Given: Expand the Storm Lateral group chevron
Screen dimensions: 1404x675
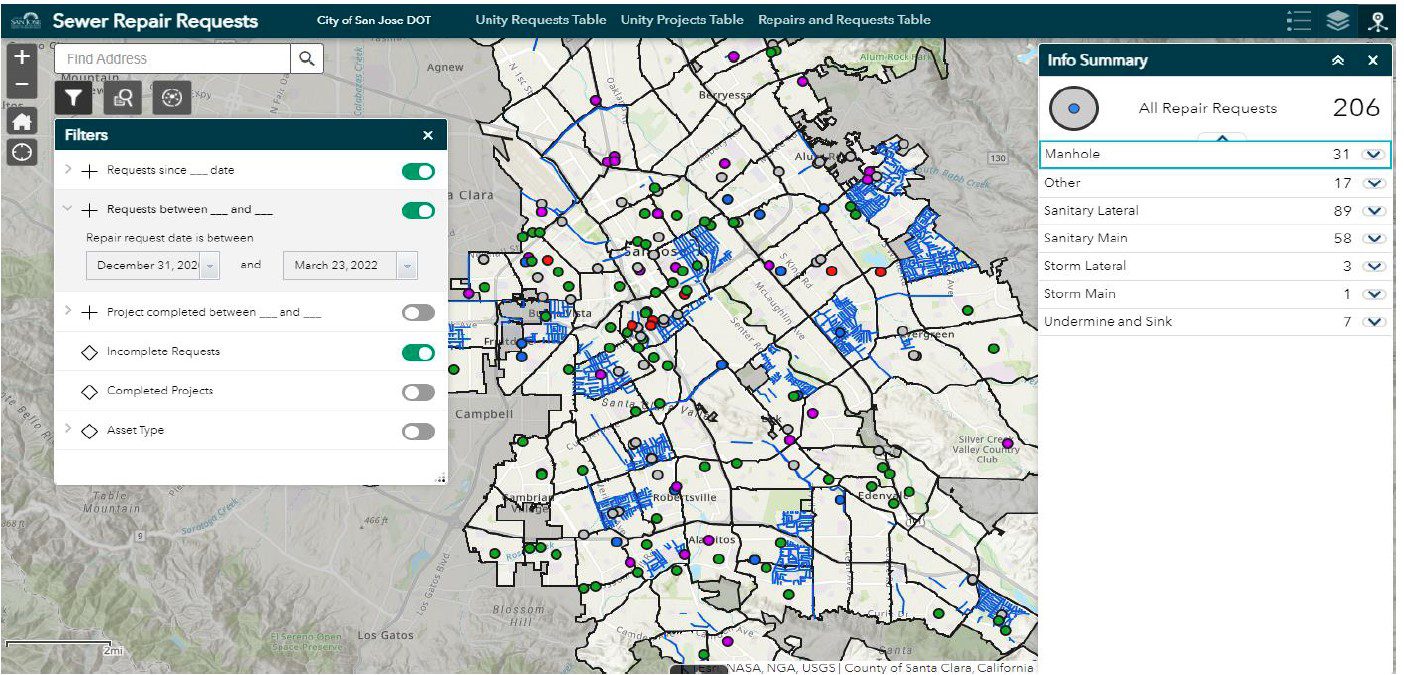Looking at the screenshot, I should coord(1373,266).
